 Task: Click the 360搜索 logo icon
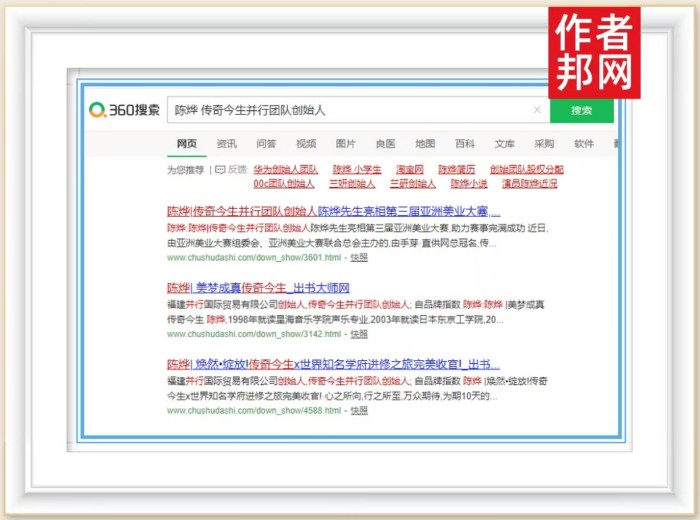point(99,110)
